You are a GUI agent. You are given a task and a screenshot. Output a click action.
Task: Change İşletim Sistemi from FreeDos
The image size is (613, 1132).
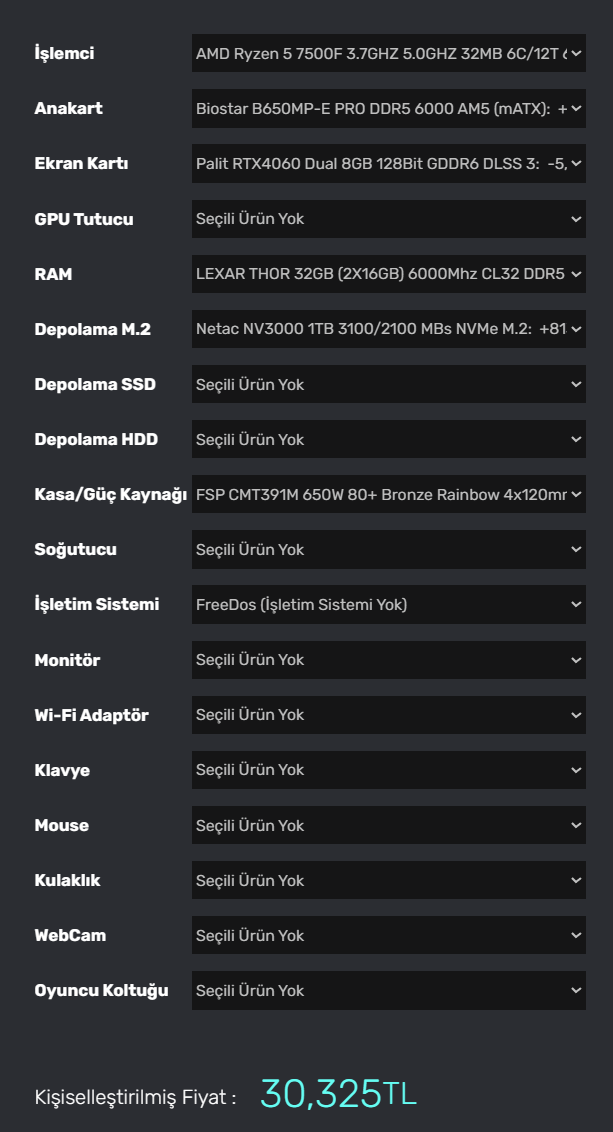(388, 605)
